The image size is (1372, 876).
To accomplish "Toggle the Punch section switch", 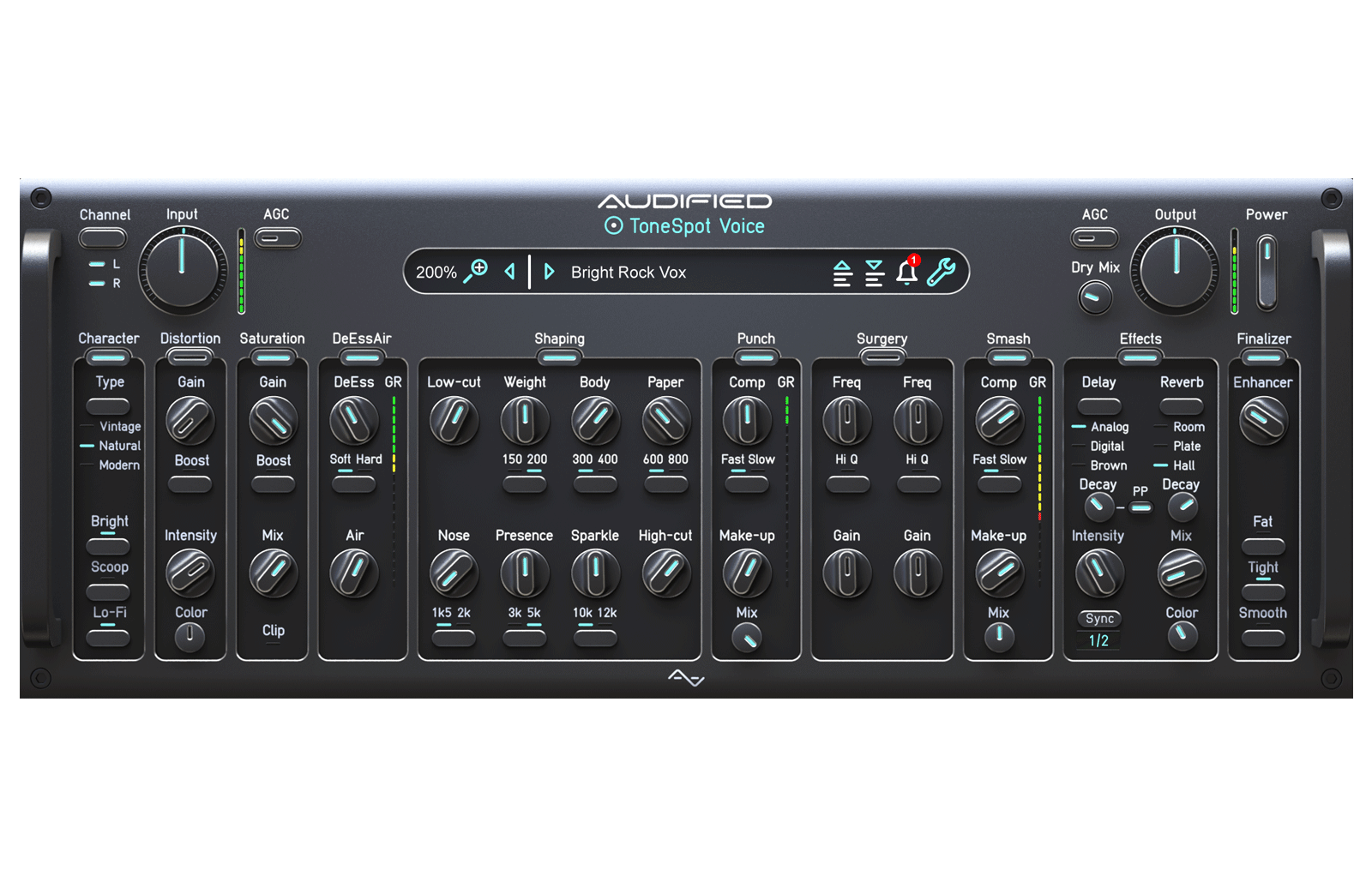I will pos(755,357).
